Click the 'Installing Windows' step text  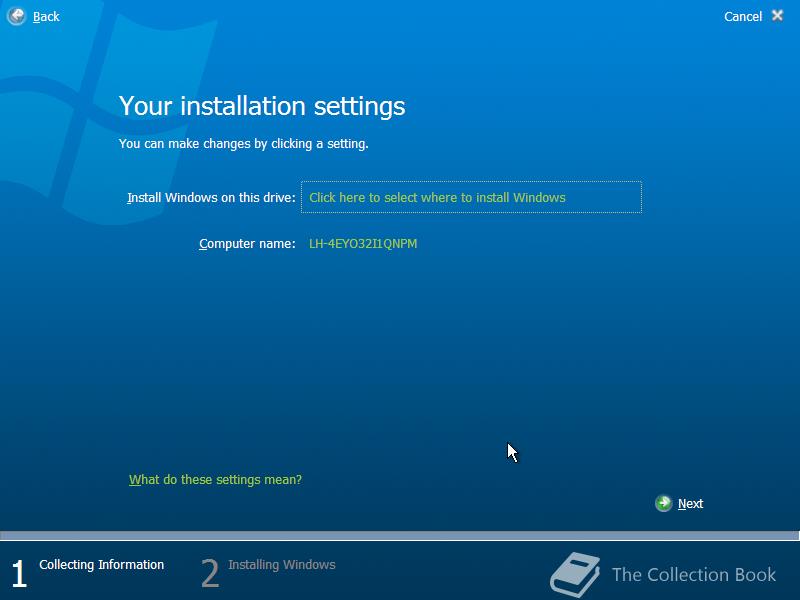point(282,565)
